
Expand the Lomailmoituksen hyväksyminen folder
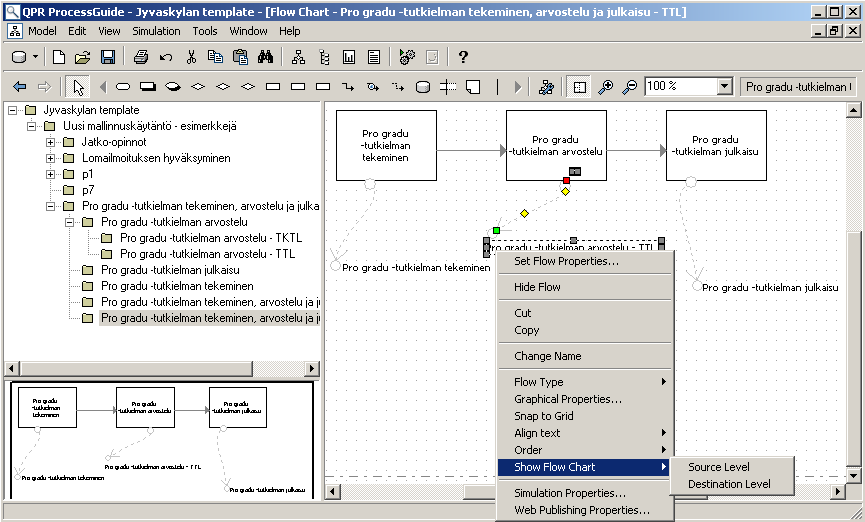pyautogui.click(x=50, y=158)
